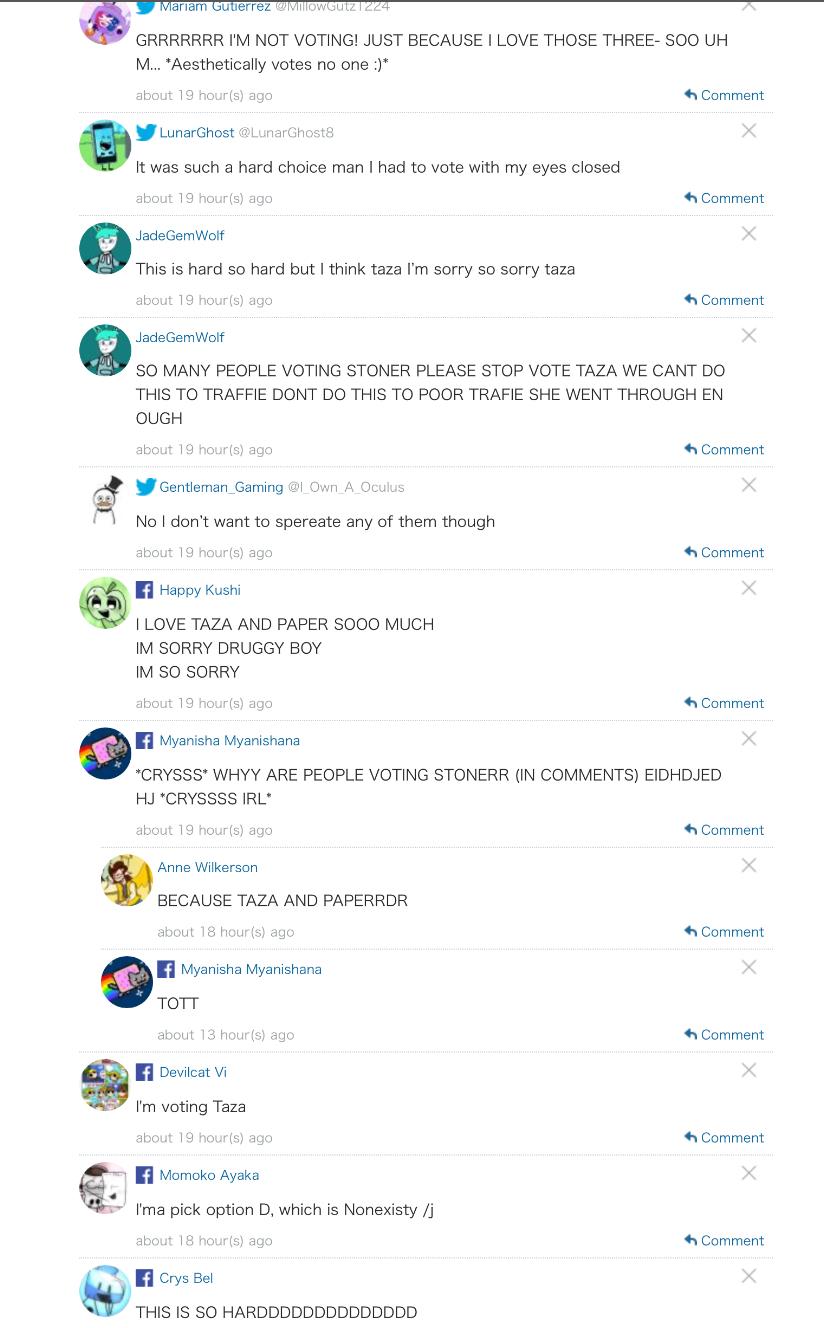Open LunarGhost's avatar picture
The image size is (824, 1328).
(105, 146)
